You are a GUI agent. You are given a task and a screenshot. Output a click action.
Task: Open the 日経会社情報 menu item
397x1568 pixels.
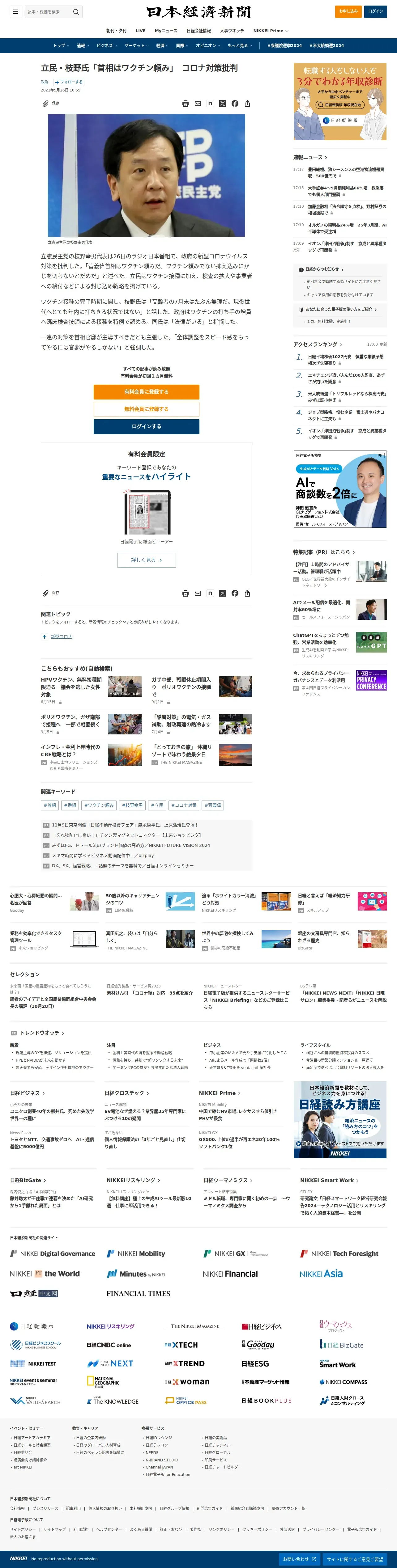pyautogui.click(x=198, y=31)
